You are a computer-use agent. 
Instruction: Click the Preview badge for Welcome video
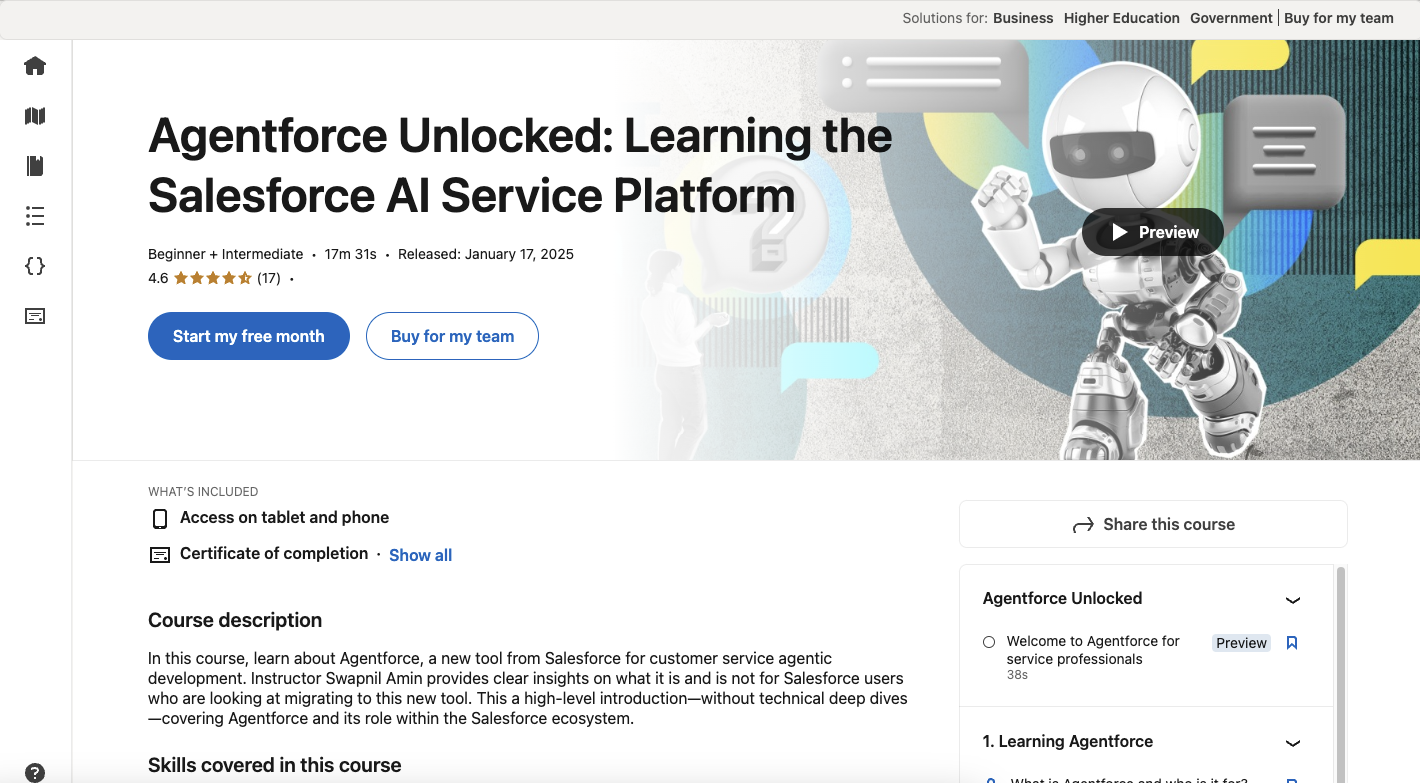(x=1241, y=643)
